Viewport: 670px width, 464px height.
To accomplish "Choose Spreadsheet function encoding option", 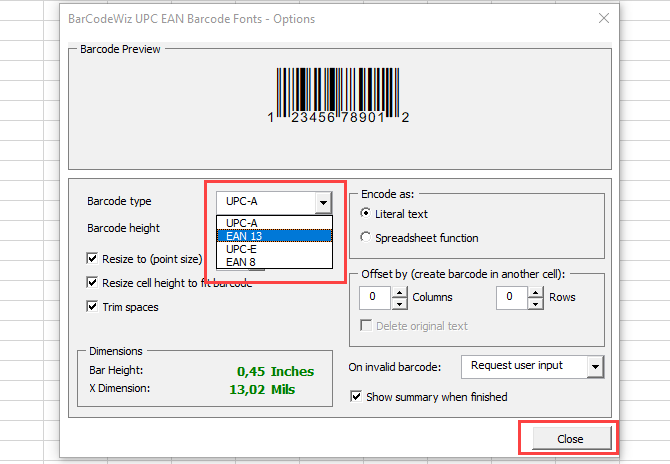I will (366, 237).
